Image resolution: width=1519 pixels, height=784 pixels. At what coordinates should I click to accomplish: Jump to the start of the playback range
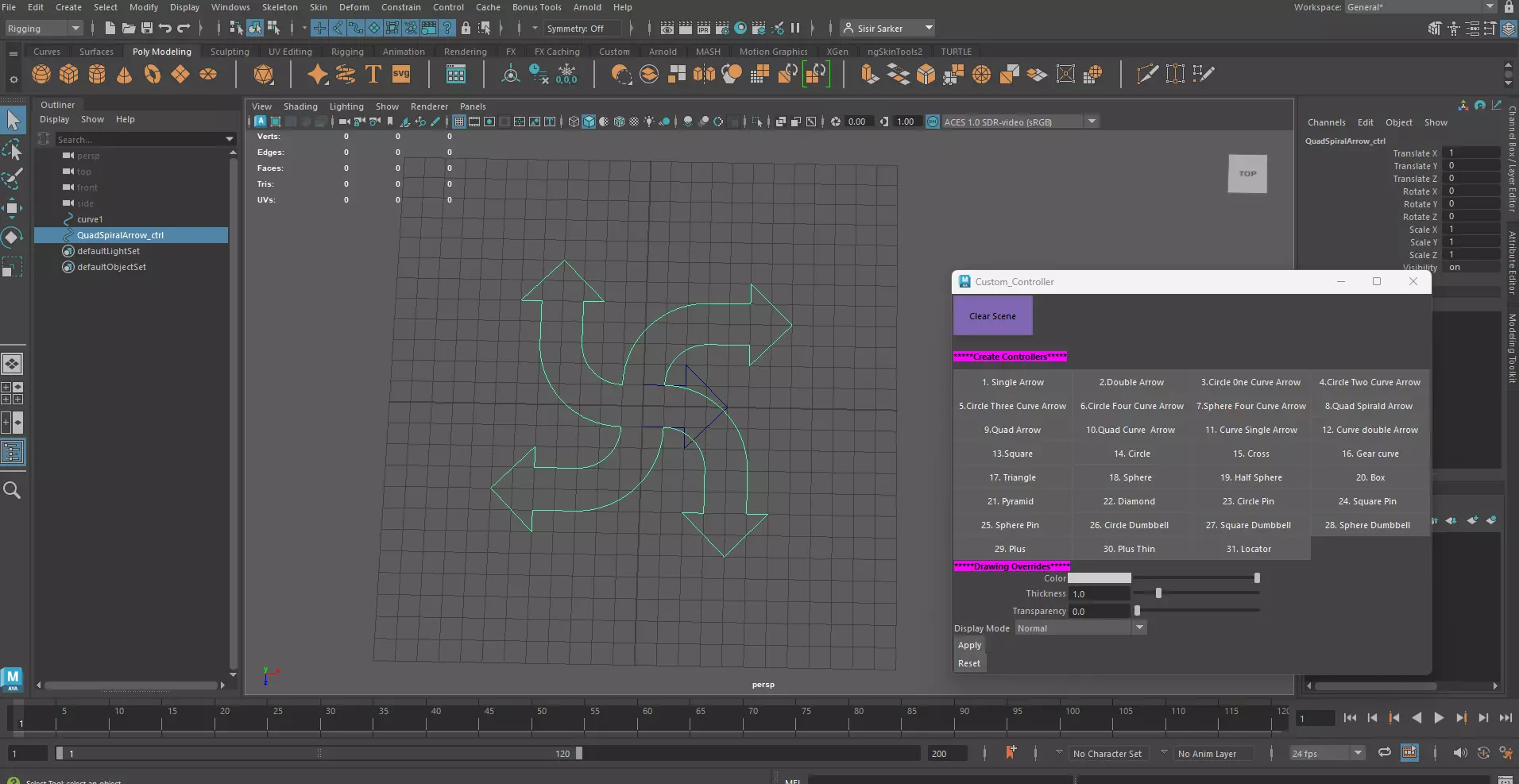tap(1350, 718)
